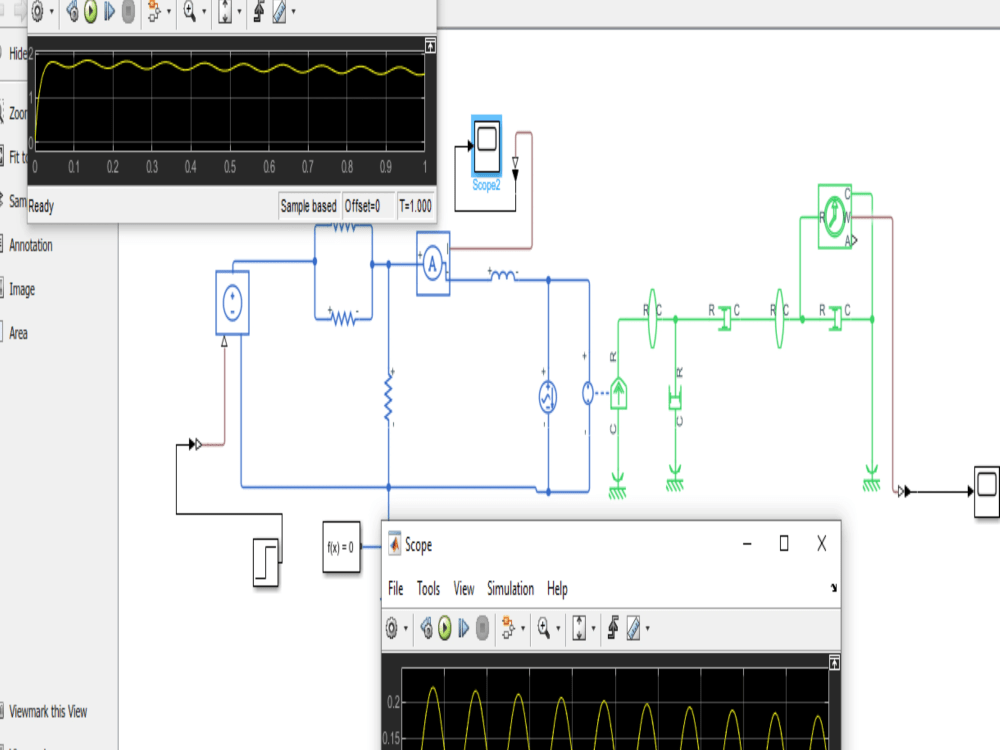This screenshot has height=750, width=1000.
Task: Click Run button in upper scope toolbar
Action: coord(91,11)
